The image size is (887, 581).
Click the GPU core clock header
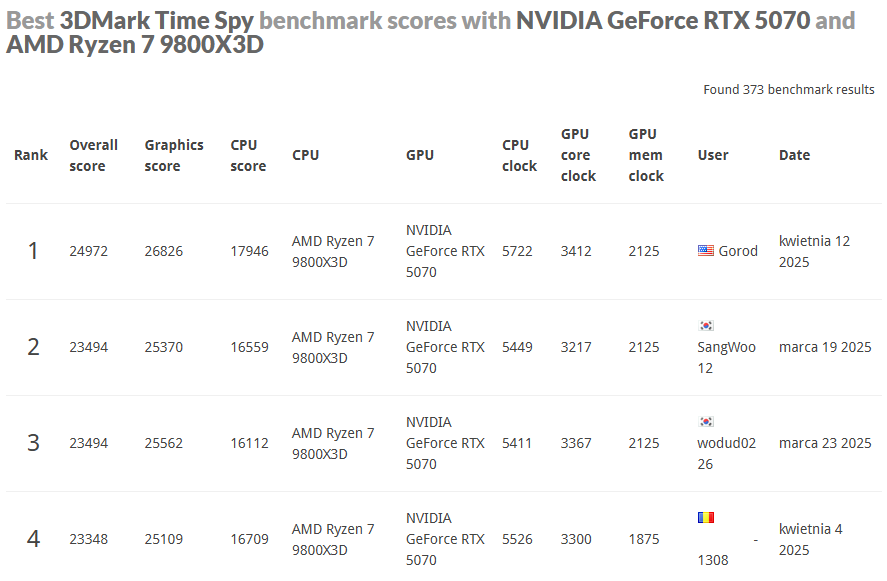click(x=578, y=155)
